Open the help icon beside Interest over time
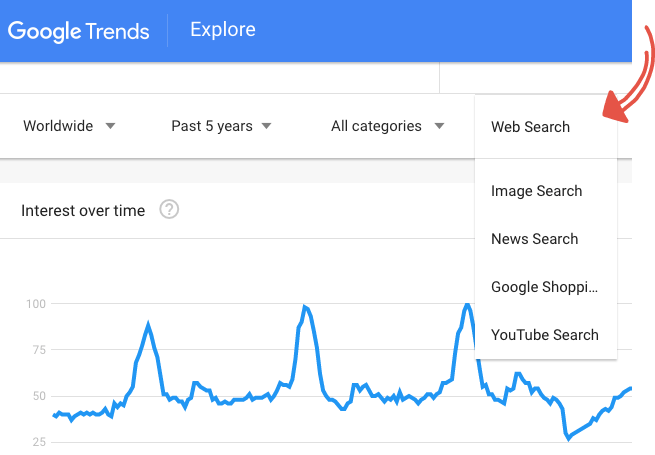The width and height of the screenshot is (655, 455). [x=170, y=210]
